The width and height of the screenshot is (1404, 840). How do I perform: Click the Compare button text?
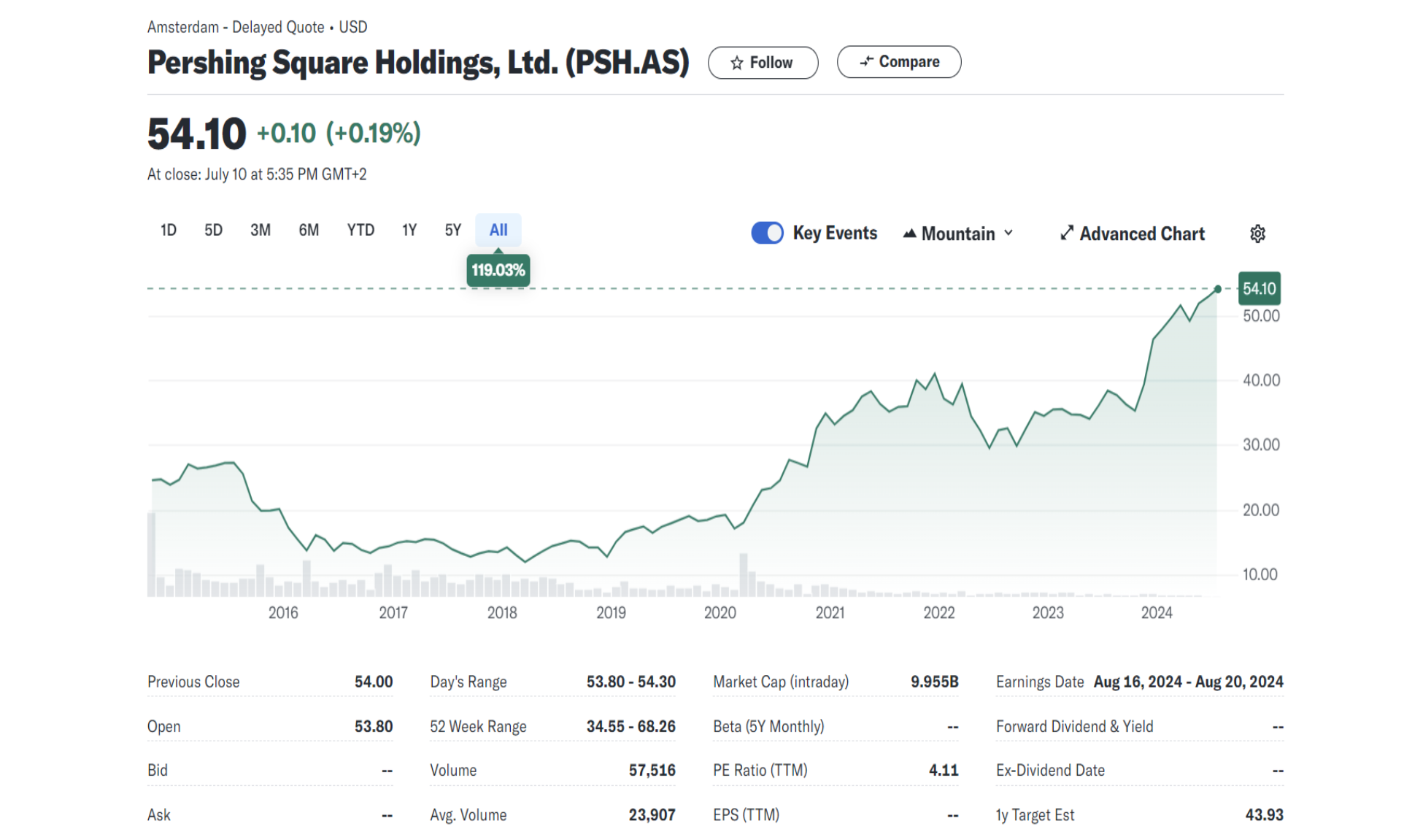909,62
